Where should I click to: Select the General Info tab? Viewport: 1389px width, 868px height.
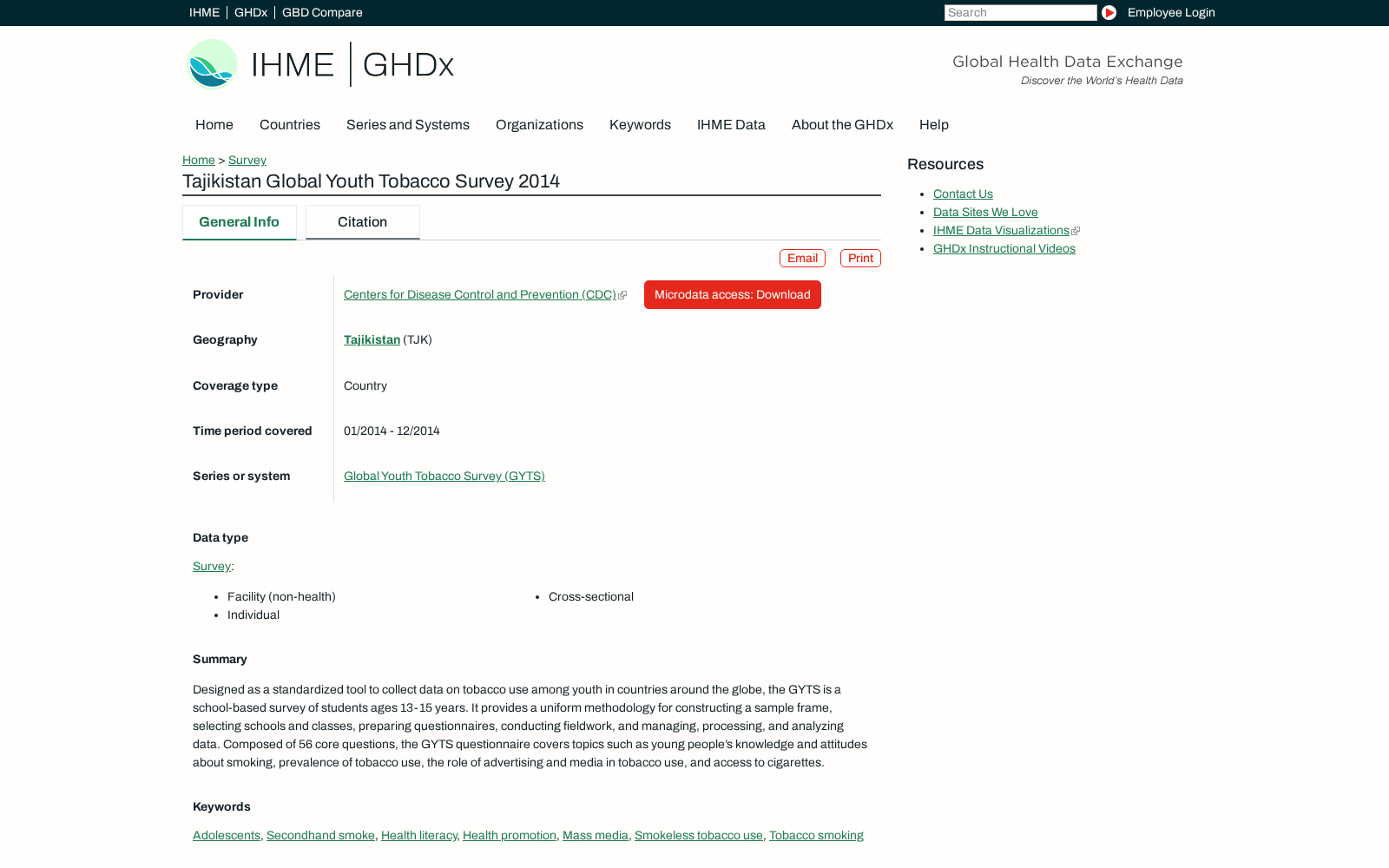[x=239, y=222]
